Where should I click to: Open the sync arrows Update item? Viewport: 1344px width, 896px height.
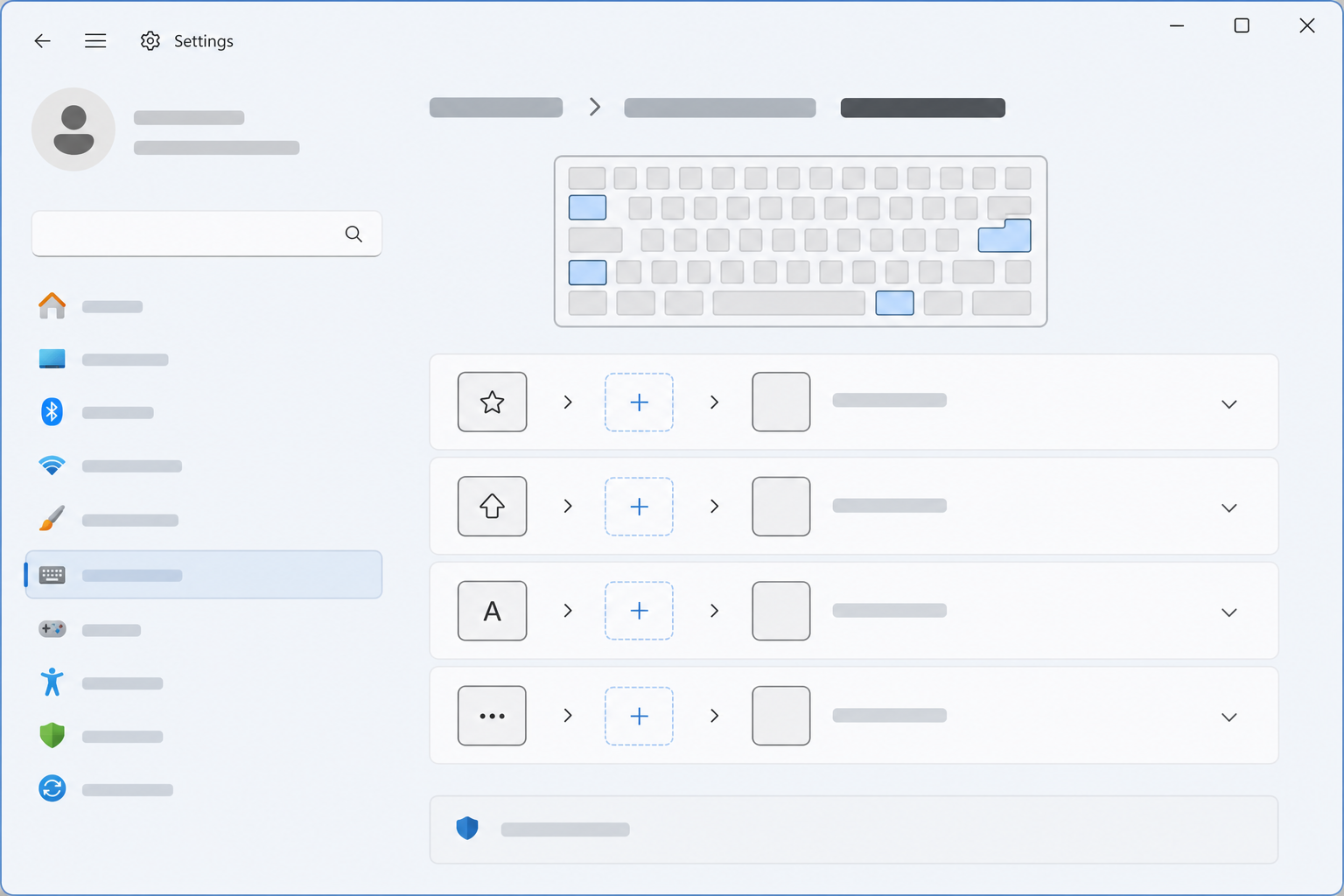204,789
